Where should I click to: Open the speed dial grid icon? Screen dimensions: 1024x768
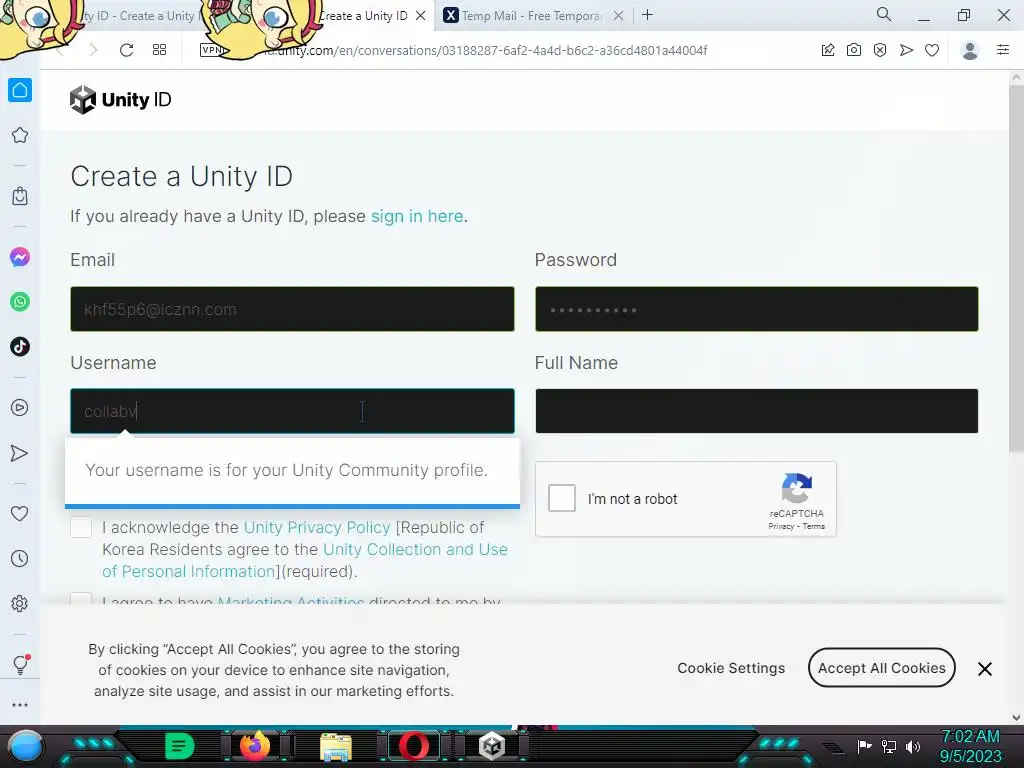click(x=159, y=50)
